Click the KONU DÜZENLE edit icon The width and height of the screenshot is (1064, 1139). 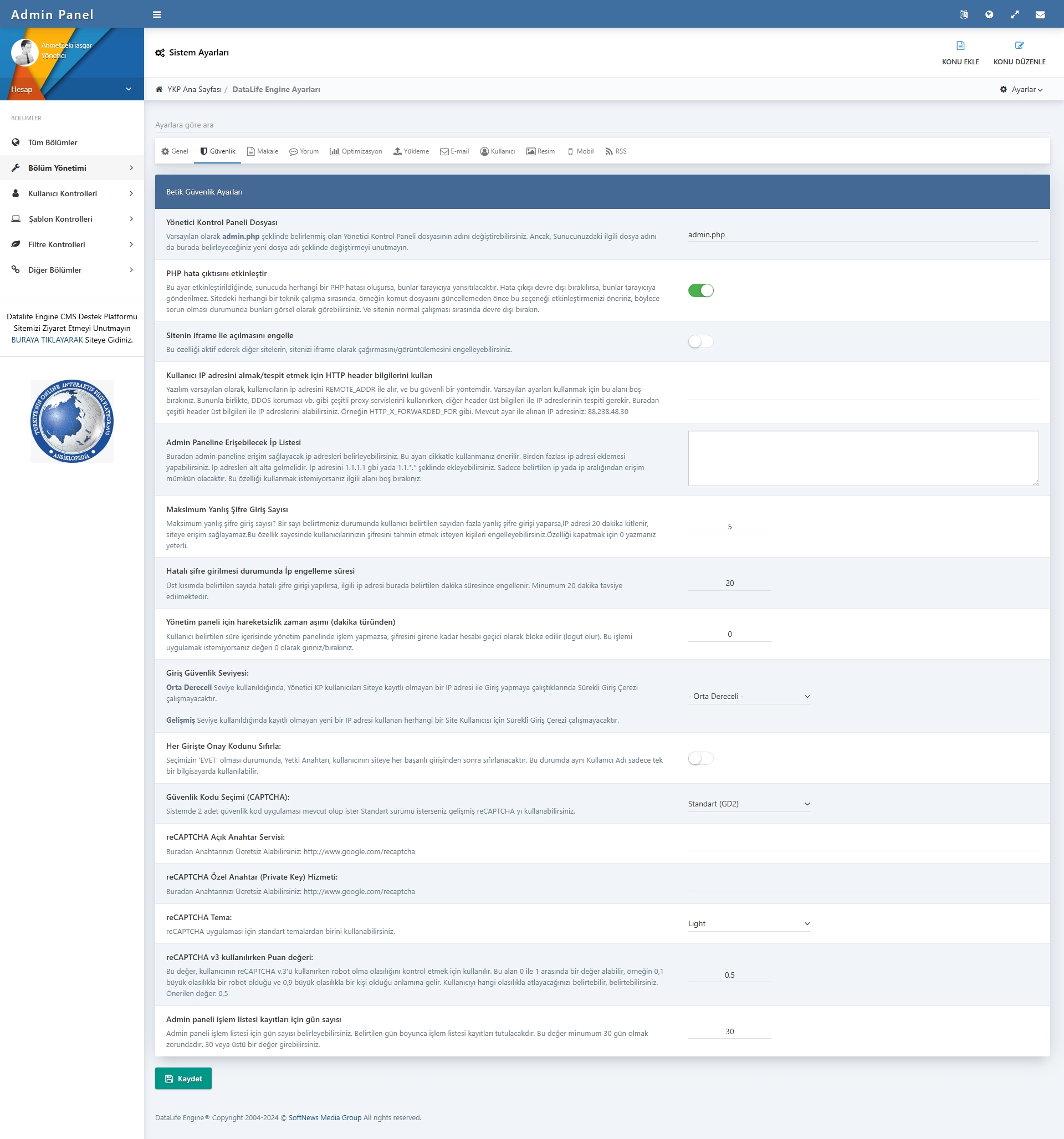pos(1019,46)
